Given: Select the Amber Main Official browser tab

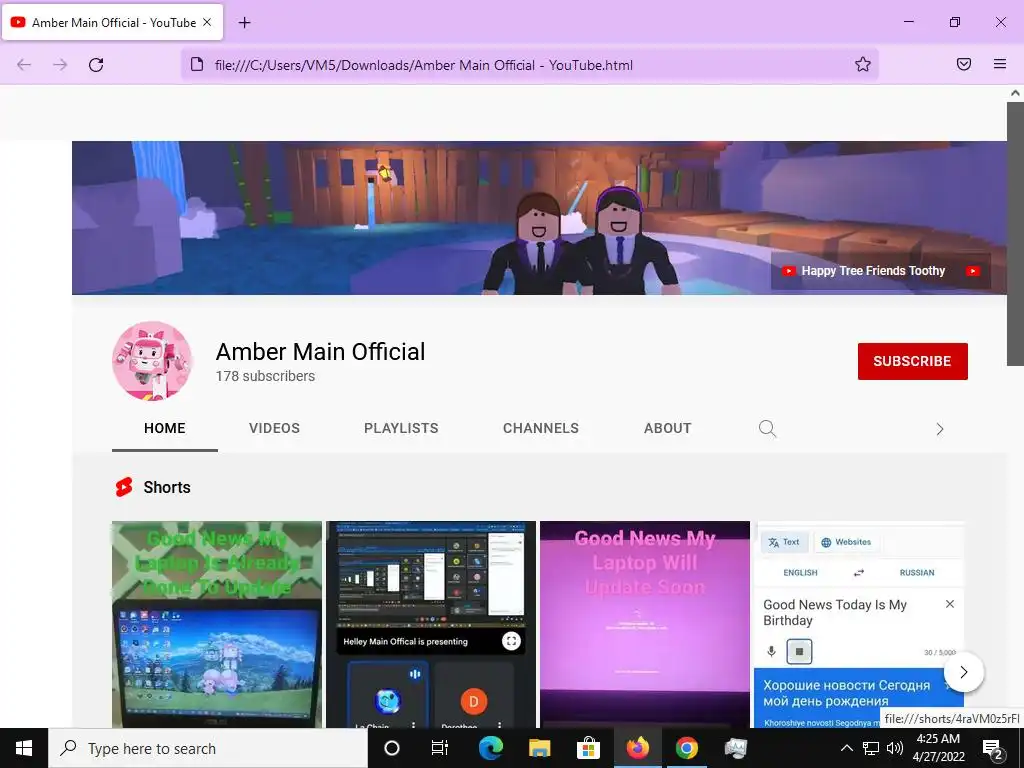Looking at the screenshot, I should pos(113,22).
